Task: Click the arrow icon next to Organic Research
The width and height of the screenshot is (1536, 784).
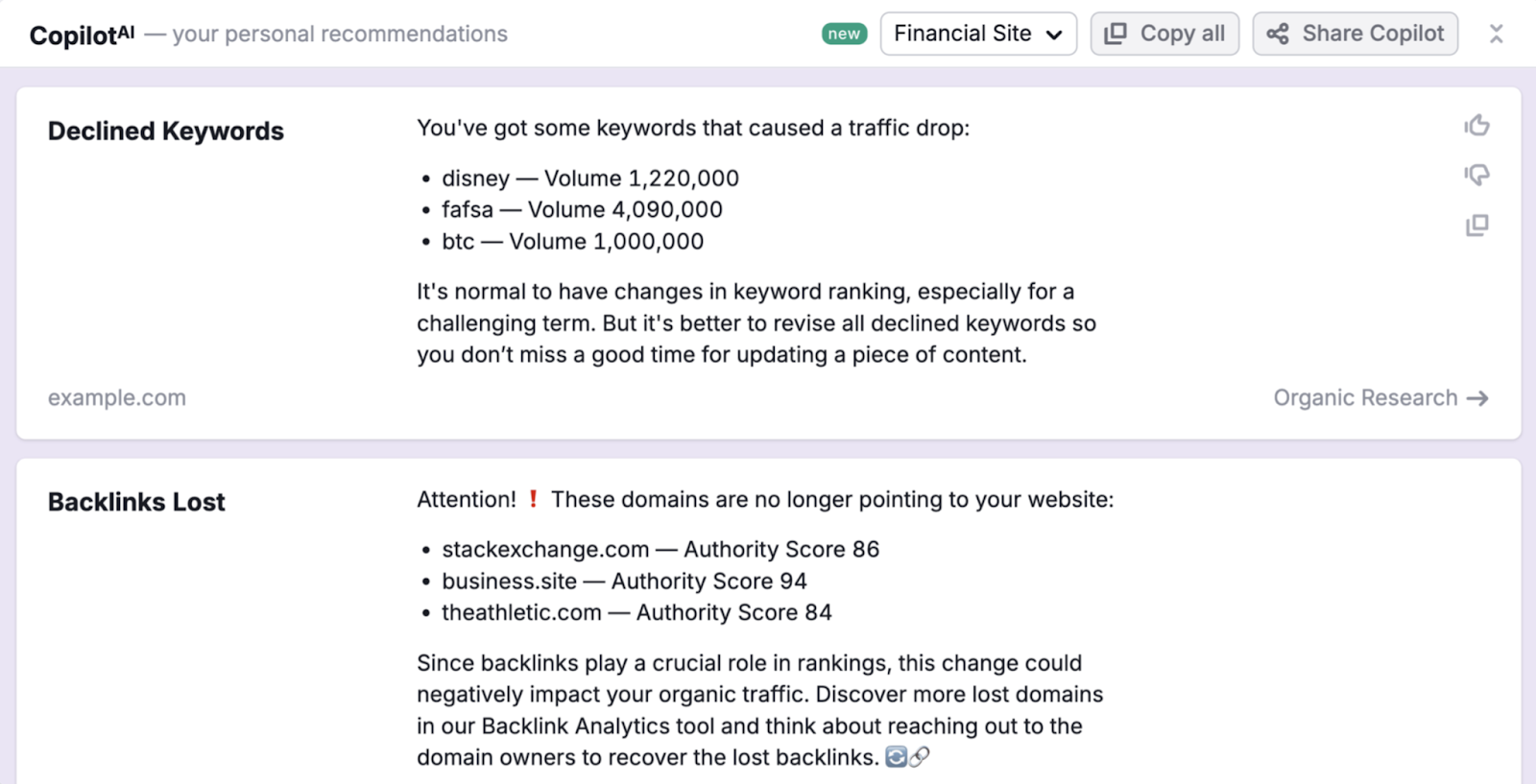Action: (x=1479, y=397)
